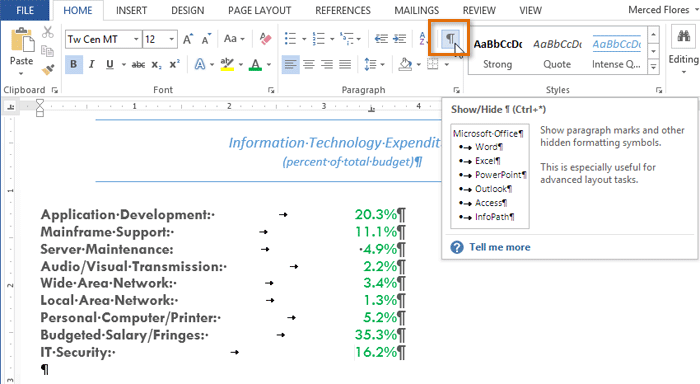The image size is (700, 384).
Task: Click the Multilevel List icon
Action: click(347, 39)
